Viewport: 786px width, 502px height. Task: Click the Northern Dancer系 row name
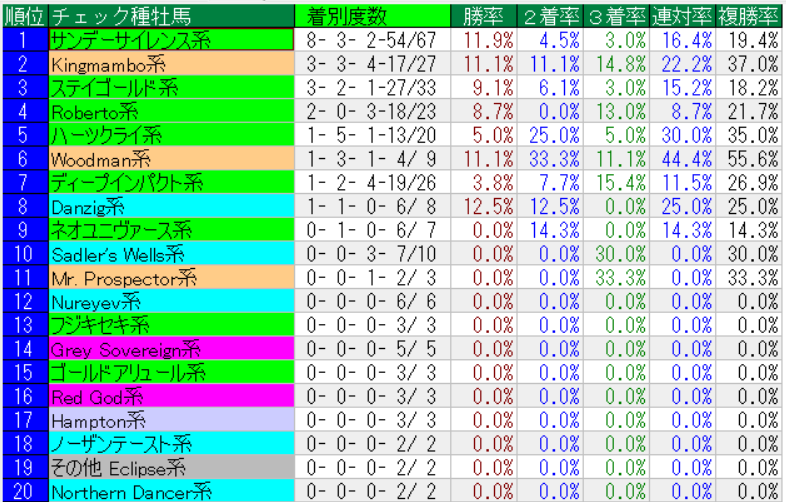tap(171, 491)
